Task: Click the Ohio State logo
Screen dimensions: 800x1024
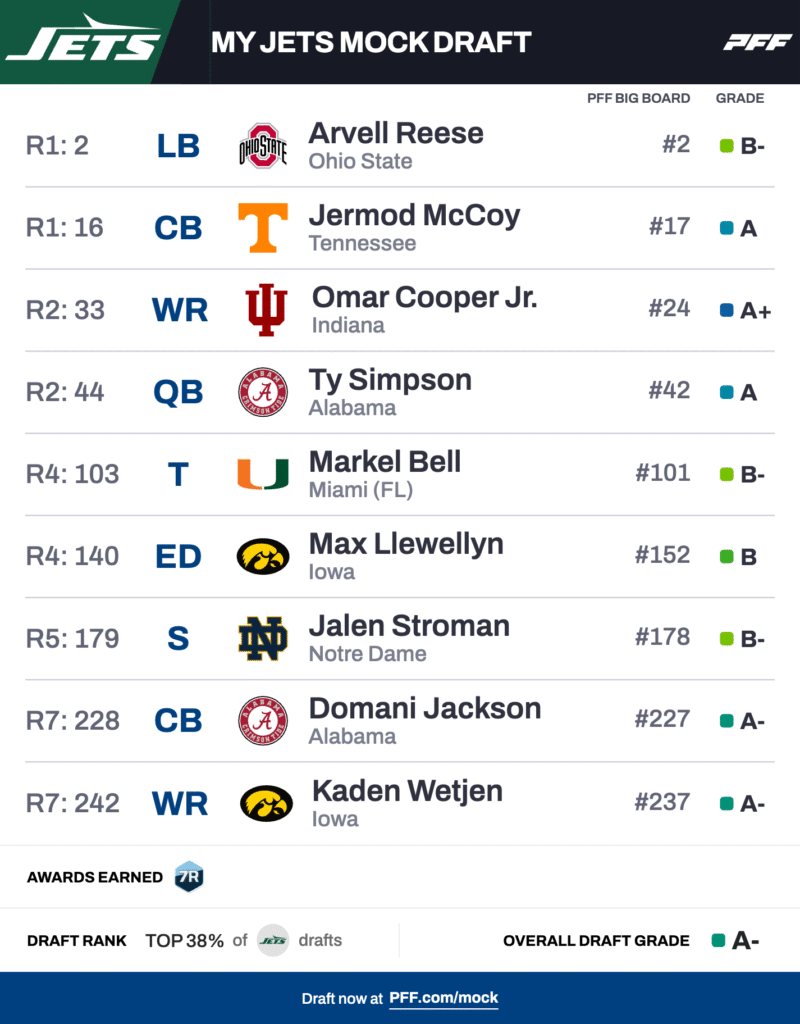Action: click(263, 146)
